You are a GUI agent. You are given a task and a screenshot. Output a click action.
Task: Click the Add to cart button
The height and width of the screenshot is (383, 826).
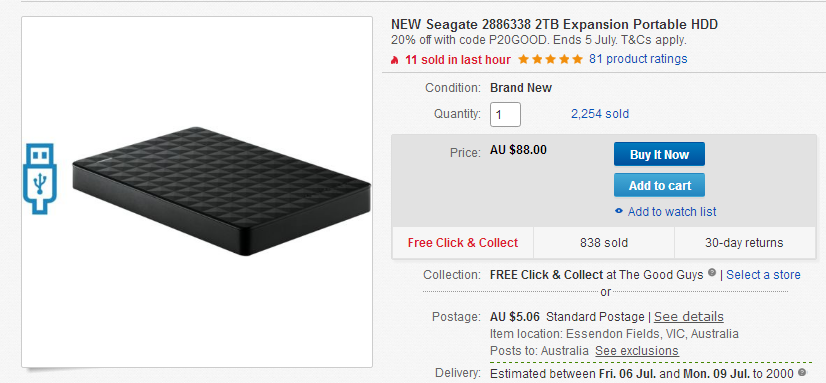(659, 185)
